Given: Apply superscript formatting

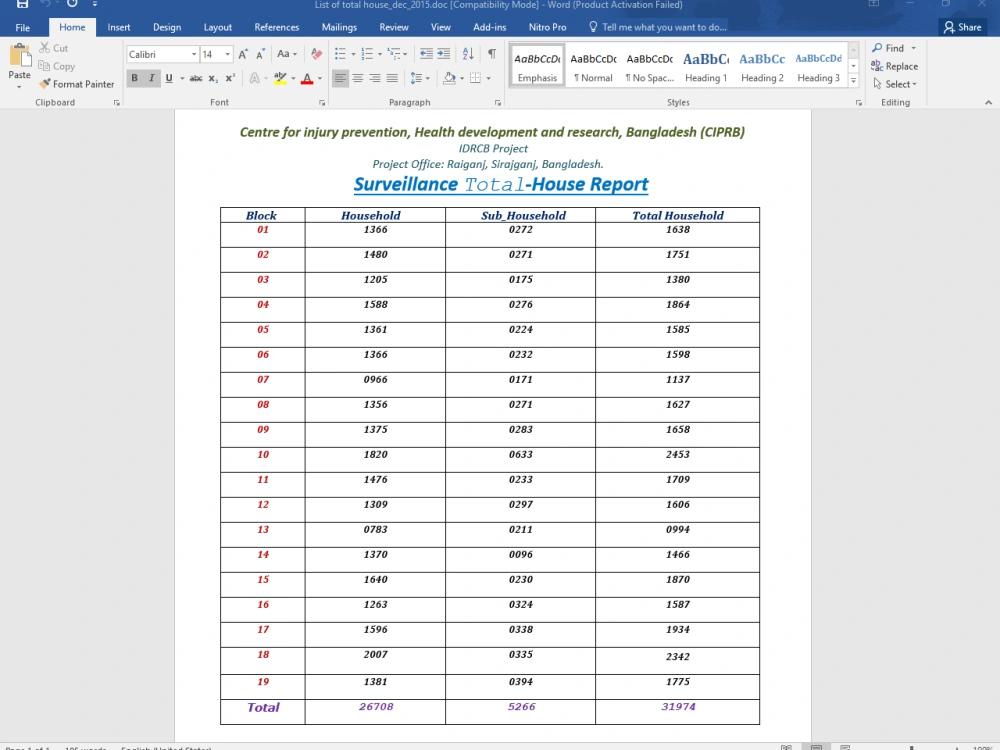Looking at the screenshot, I should (230, 78).
